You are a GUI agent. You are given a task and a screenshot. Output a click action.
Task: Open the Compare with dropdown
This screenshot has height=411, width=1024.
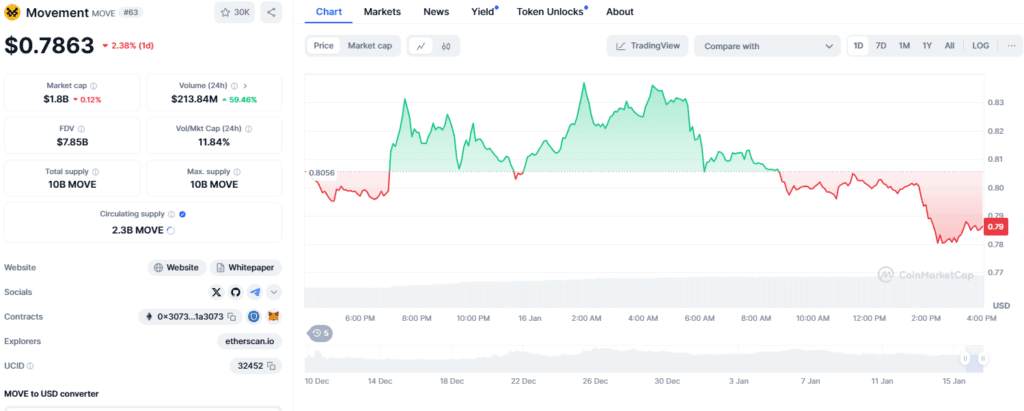pyautogui.click(x=767, y=46)
